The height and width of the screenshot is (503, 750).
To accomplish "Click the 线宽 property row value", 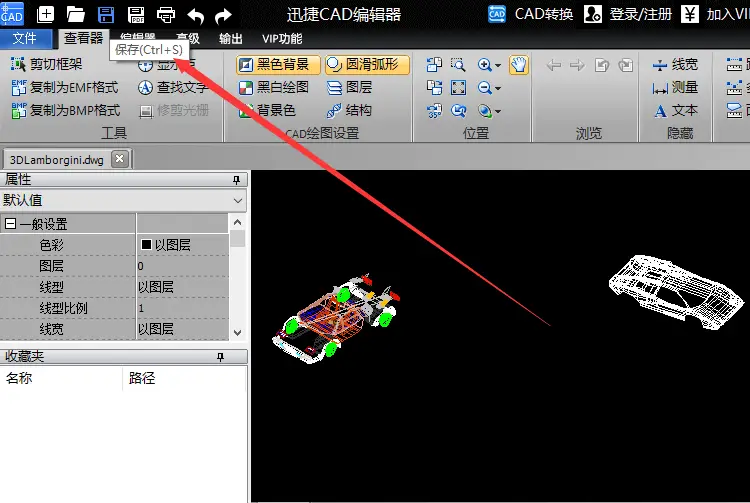I will (x=183, y=329).
